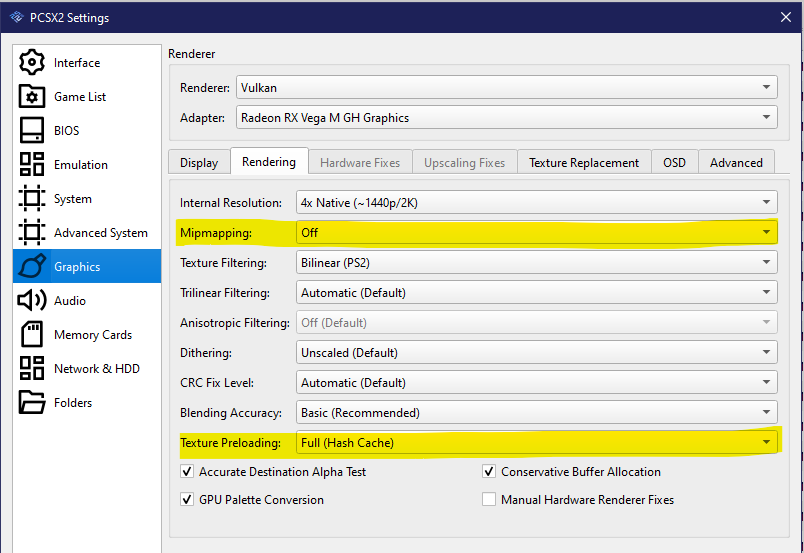Go to BIOS settings
804x553 pixels.
pos(87,130)
